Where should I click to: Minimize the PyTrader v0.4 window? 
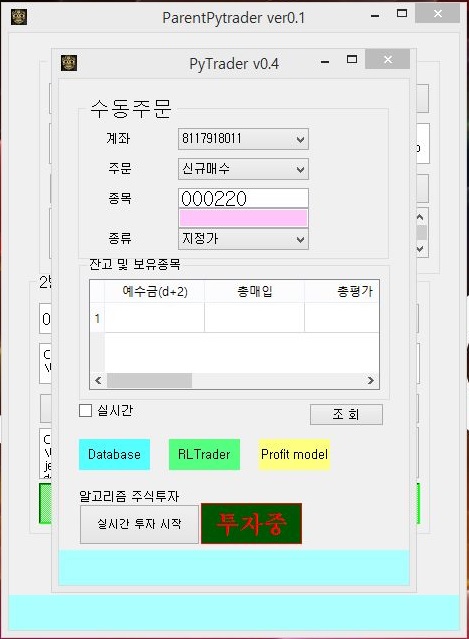pyautogui.click(x=325, y=62)
